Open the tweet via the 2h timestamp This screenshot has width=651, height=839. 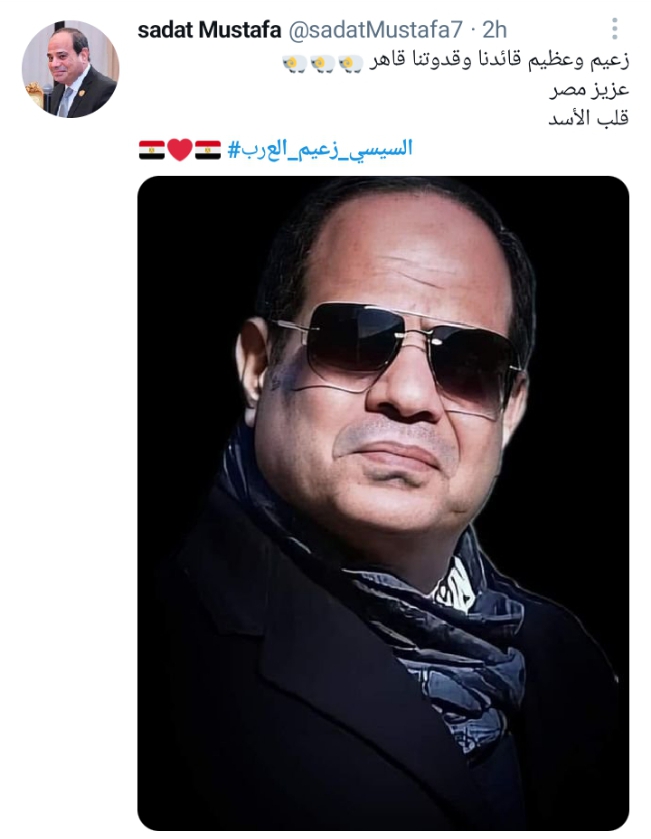[x=494, y=30]
